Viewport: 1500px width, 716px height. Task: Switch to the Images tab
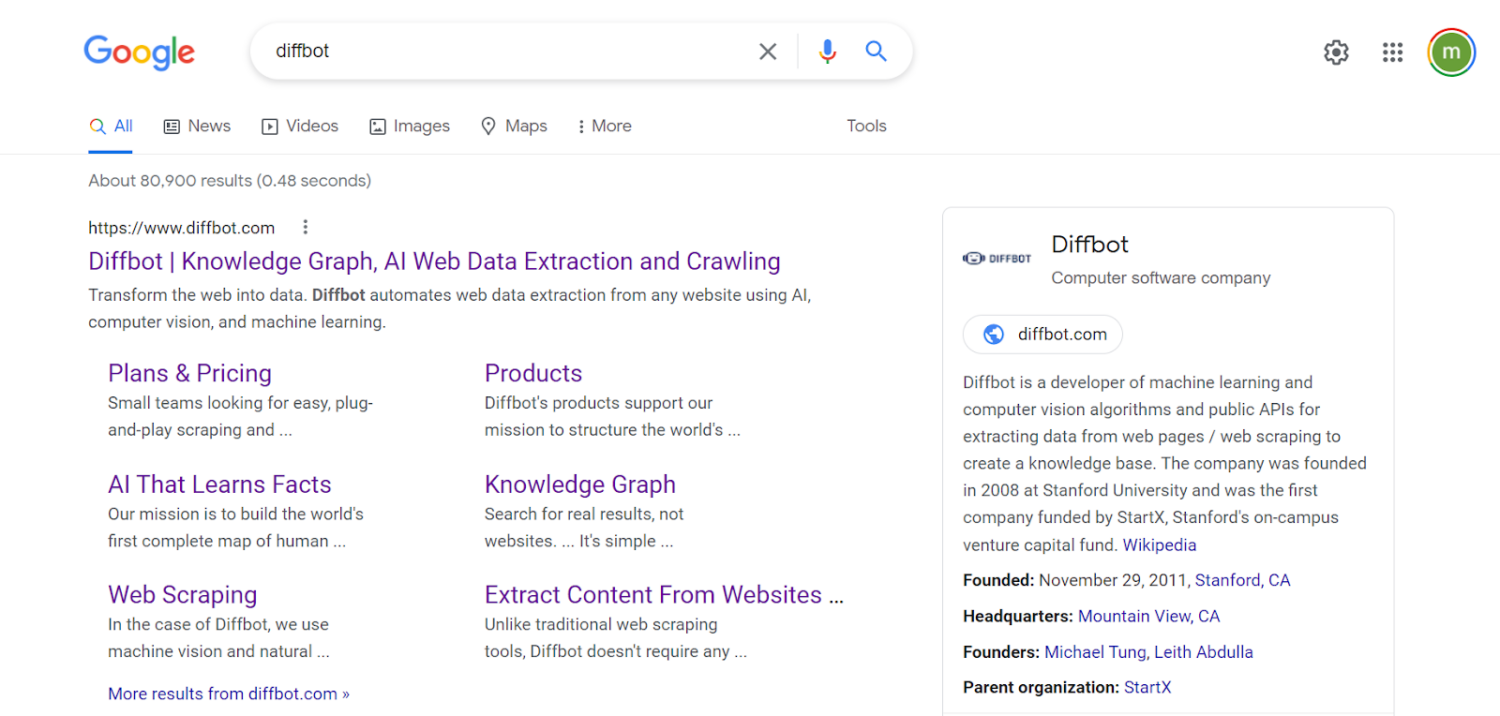tap(409, 126)
